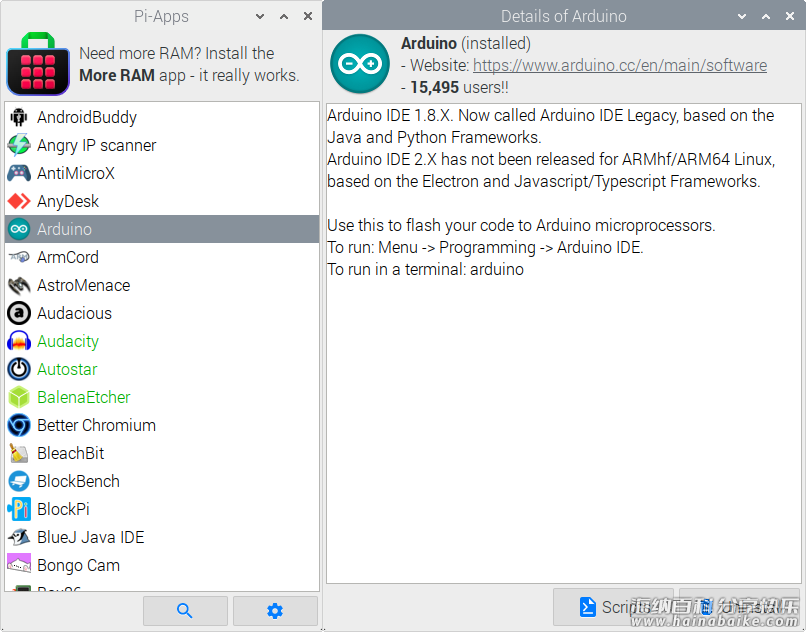806x632 pixels.
Task: Click the BleachBit broom icon
Action: tap(19, 453)
